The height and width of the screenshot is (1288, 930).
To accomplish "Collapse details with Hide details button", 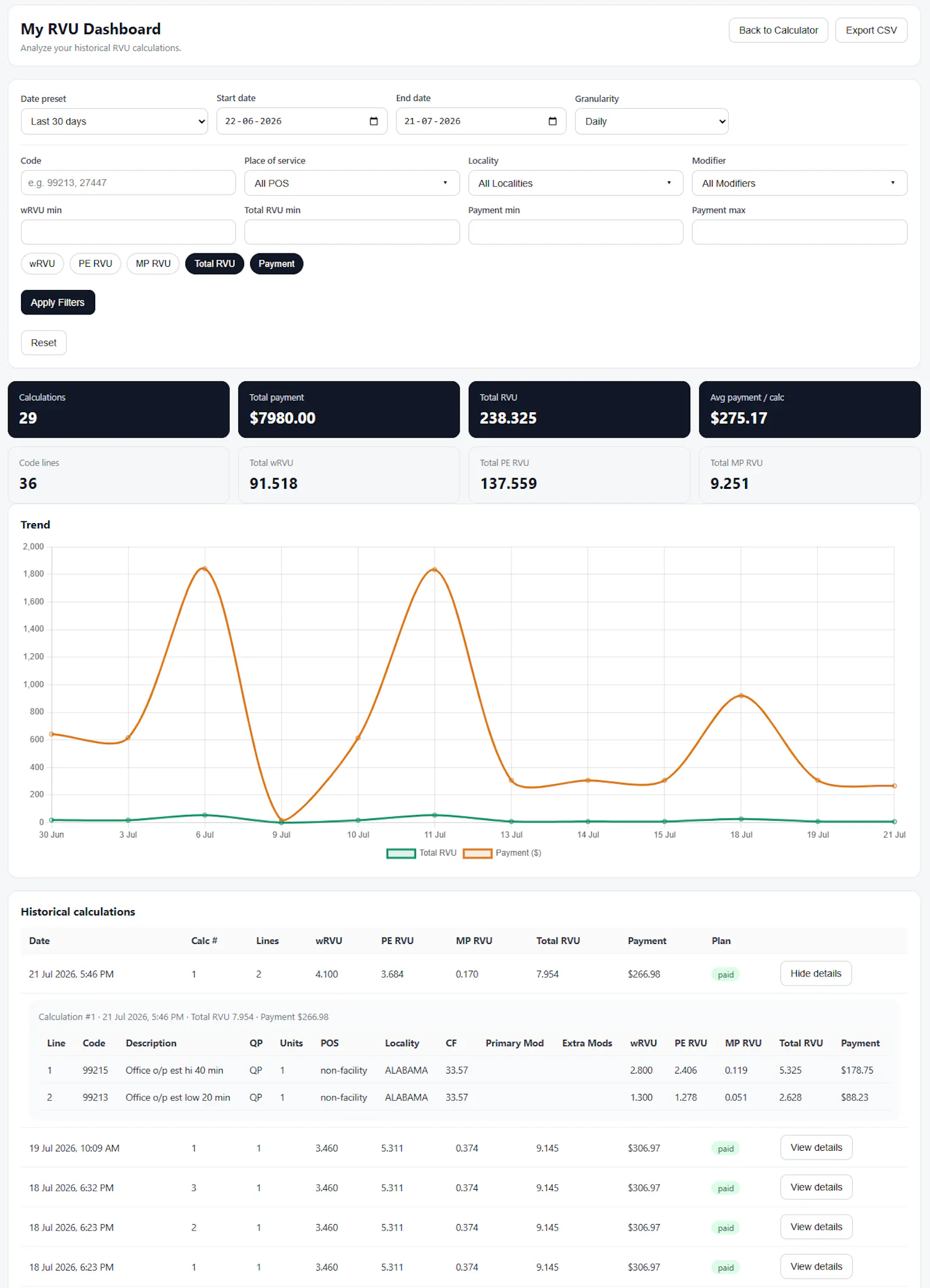I will (x=815, y=974).
